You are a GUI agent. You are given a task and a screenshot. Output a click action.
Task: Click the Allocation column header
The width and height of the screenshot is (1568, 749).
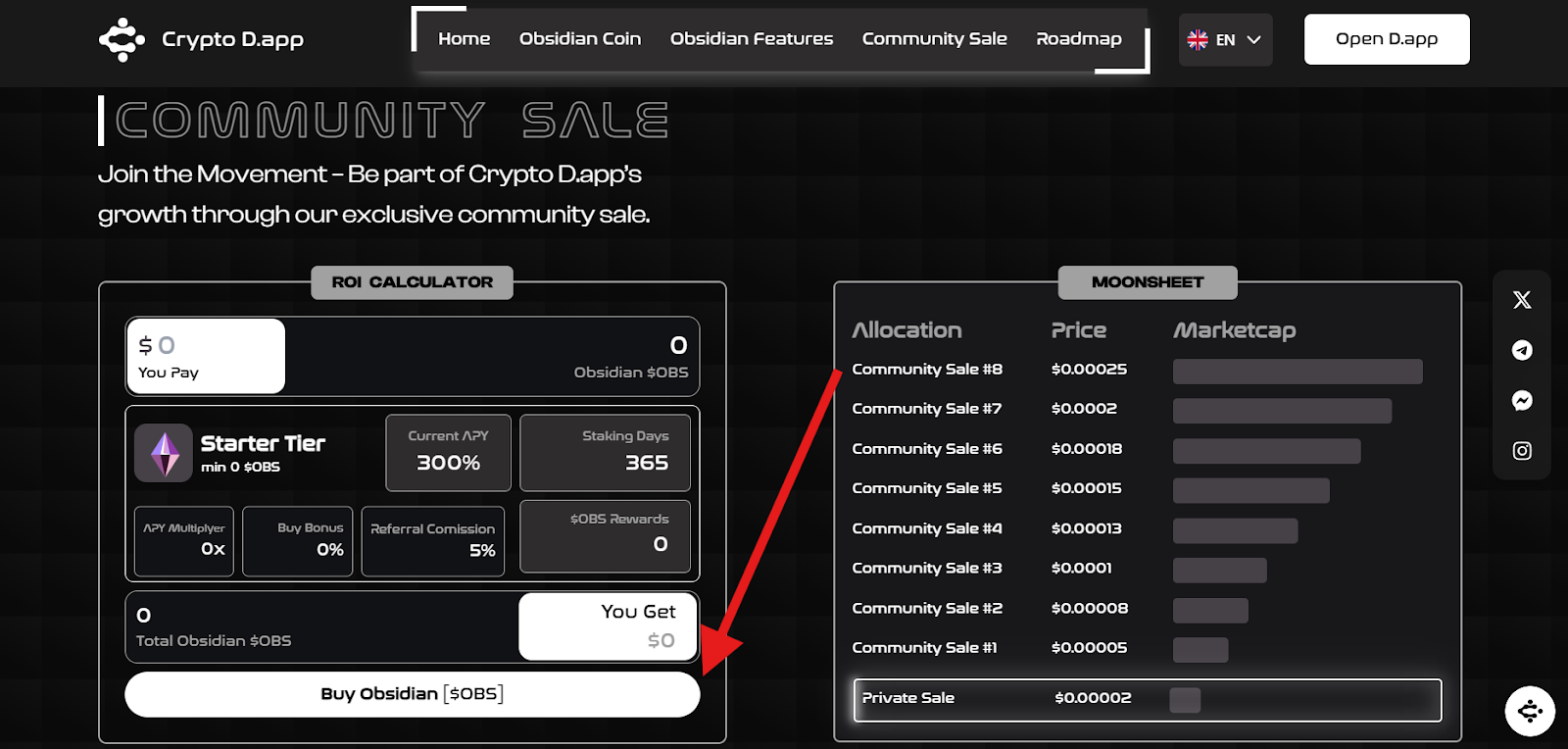(907, 330)
